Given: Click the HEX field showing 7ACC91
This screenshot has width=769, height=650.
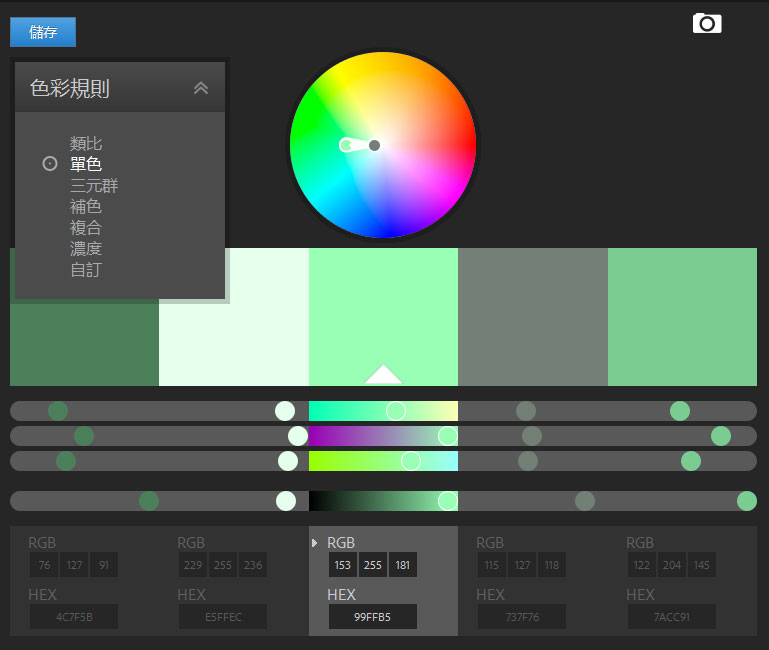Looking at the screenshot, I should [x=672, y=617].
